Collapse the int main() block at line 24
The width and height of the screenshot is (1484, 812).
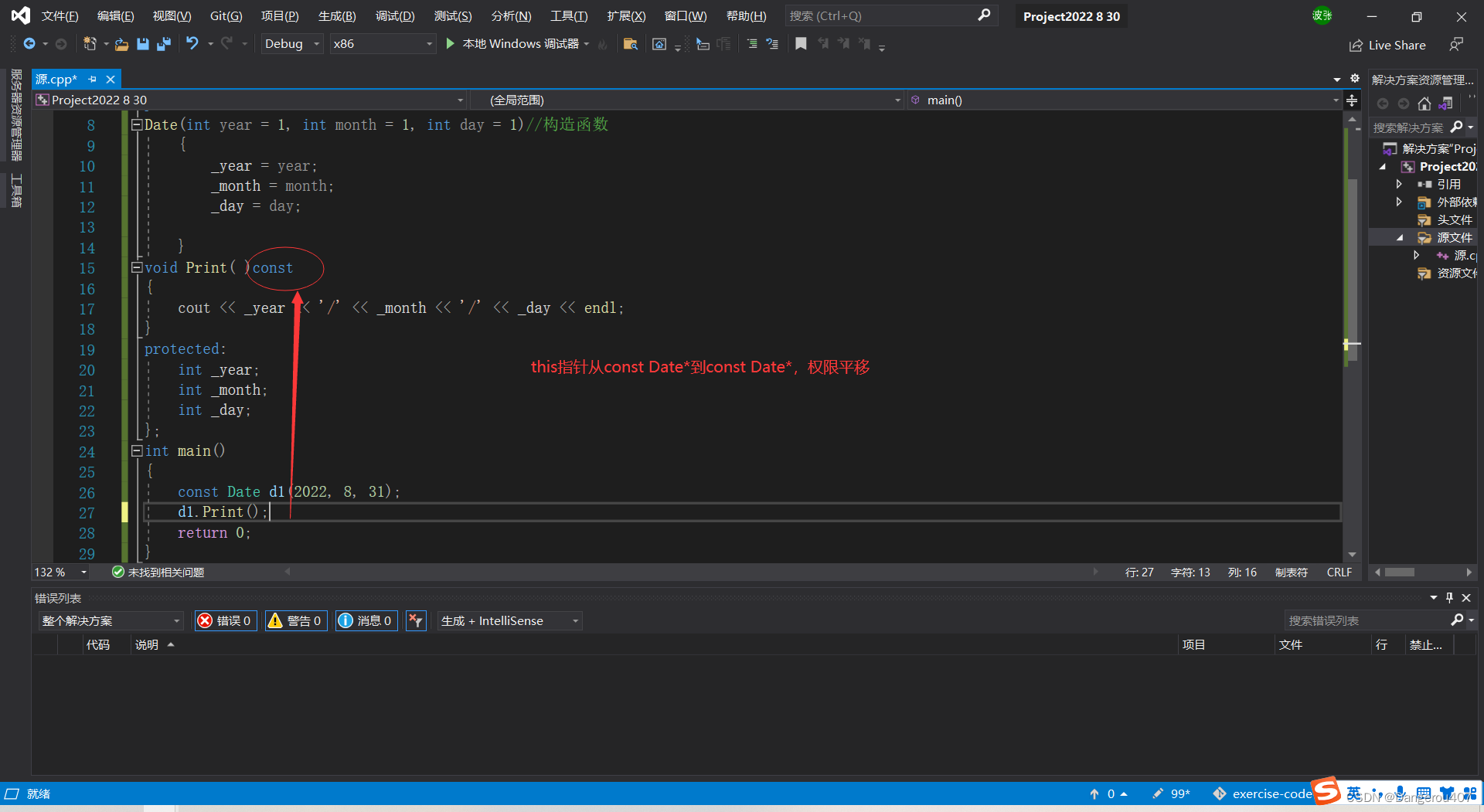(x=137, y=450)
